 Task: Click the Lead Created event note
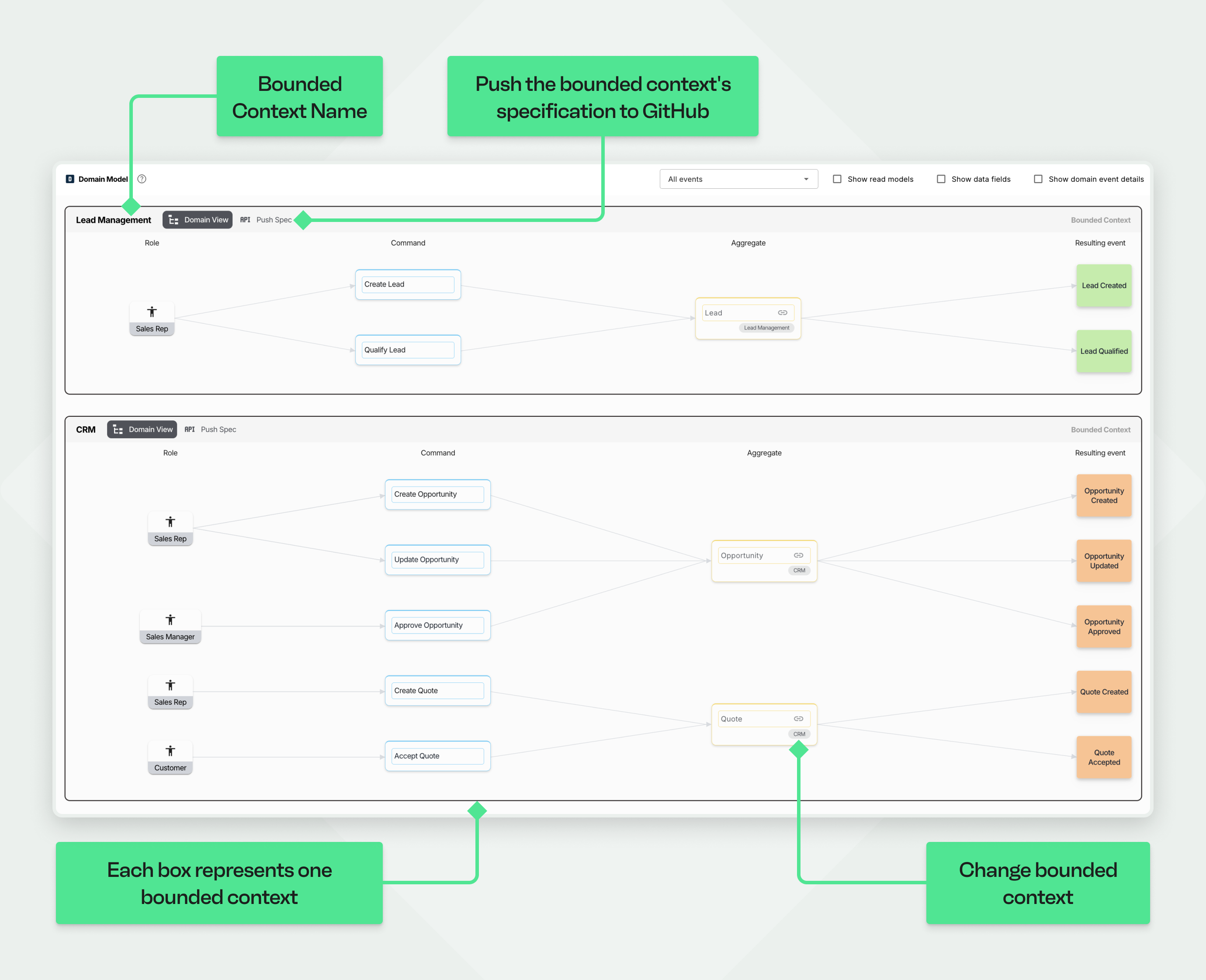point(1104,286)
